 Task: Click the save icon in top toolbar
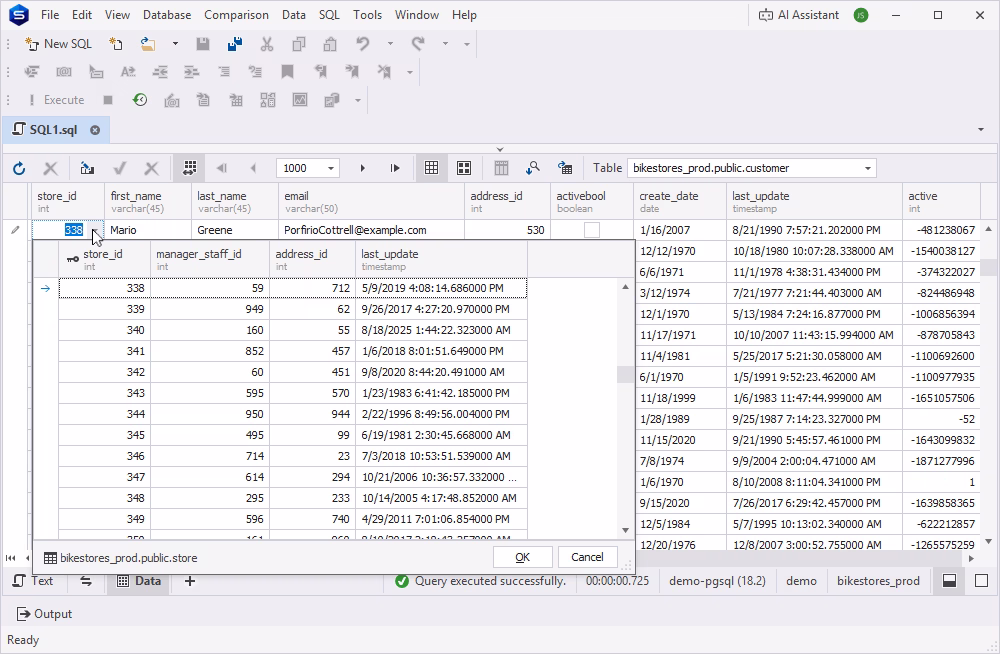click(x=203, y=43)
